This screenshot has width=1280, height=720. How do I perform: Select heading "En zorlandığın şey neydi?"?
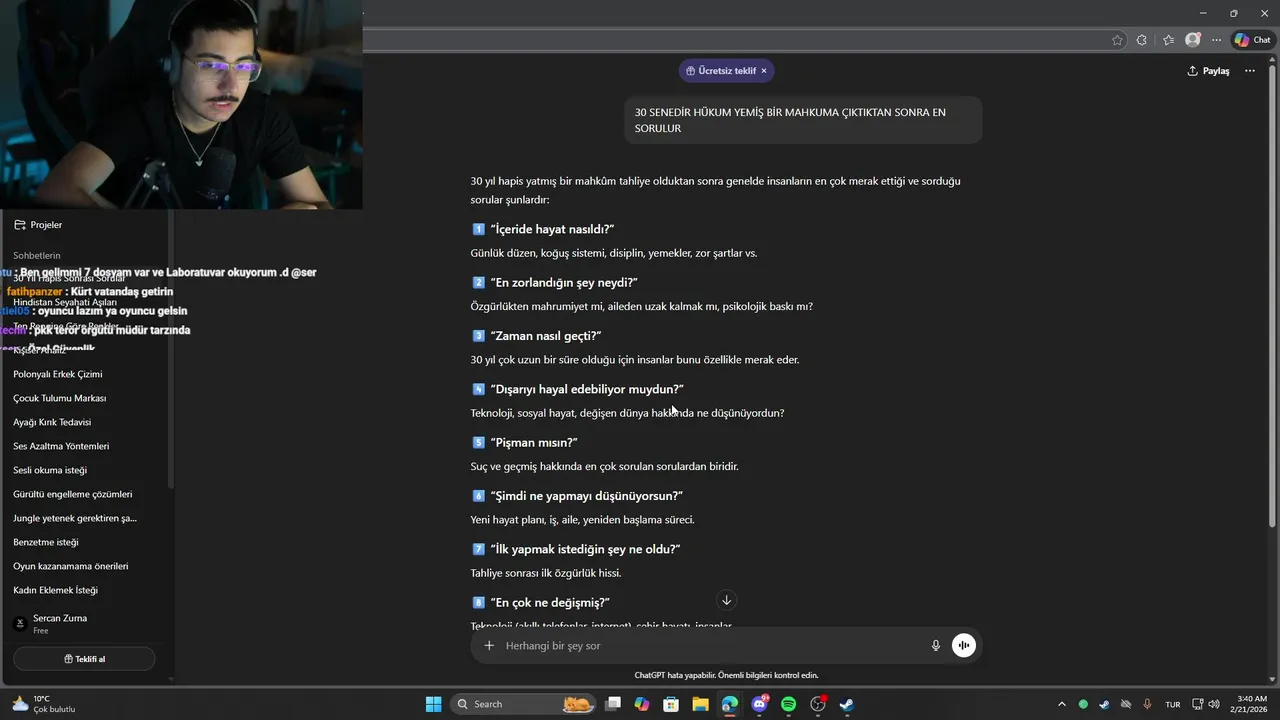point(564,282)
